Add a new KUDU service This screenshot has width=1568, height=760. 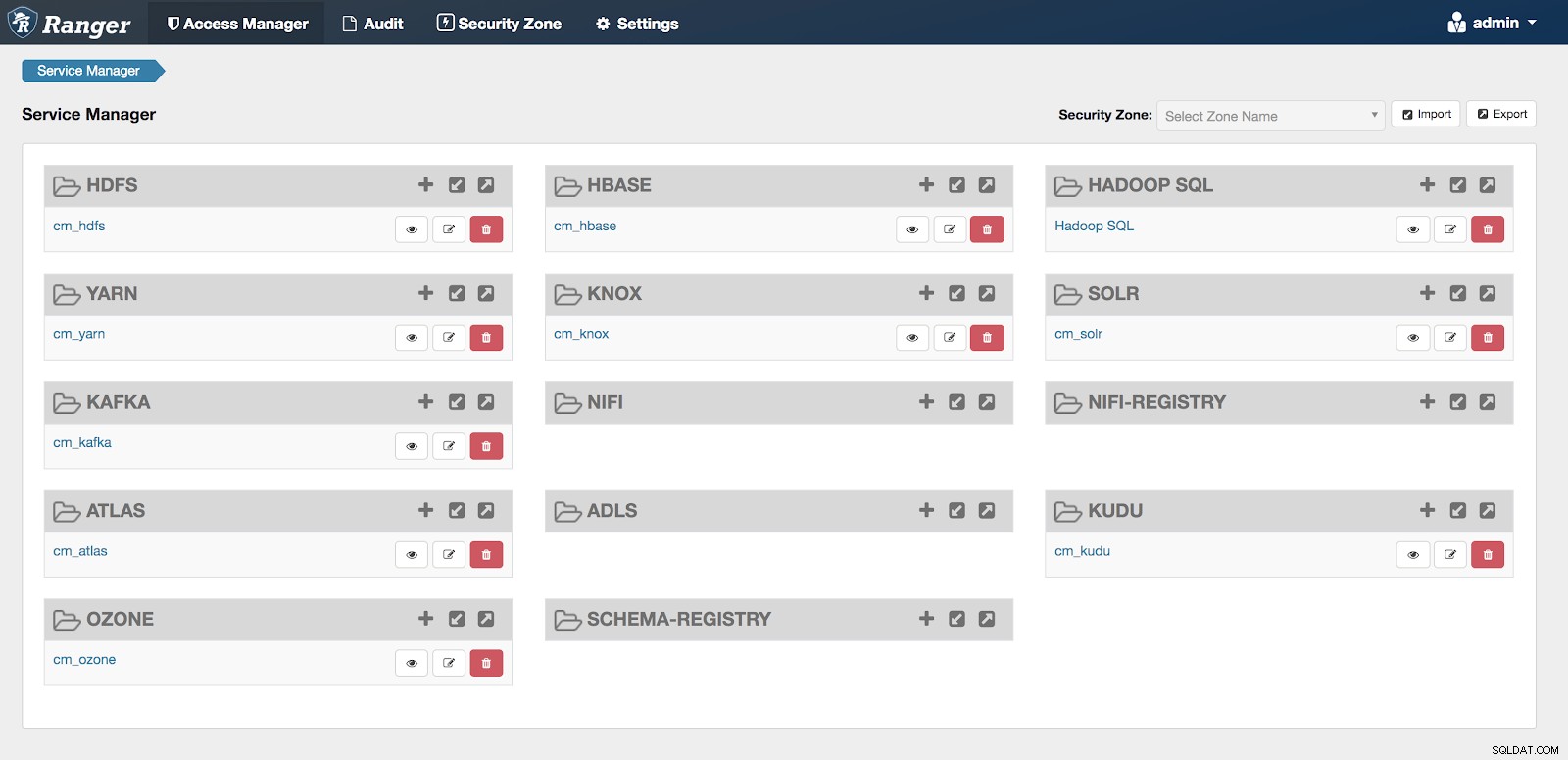click(x=1427, y=510)
